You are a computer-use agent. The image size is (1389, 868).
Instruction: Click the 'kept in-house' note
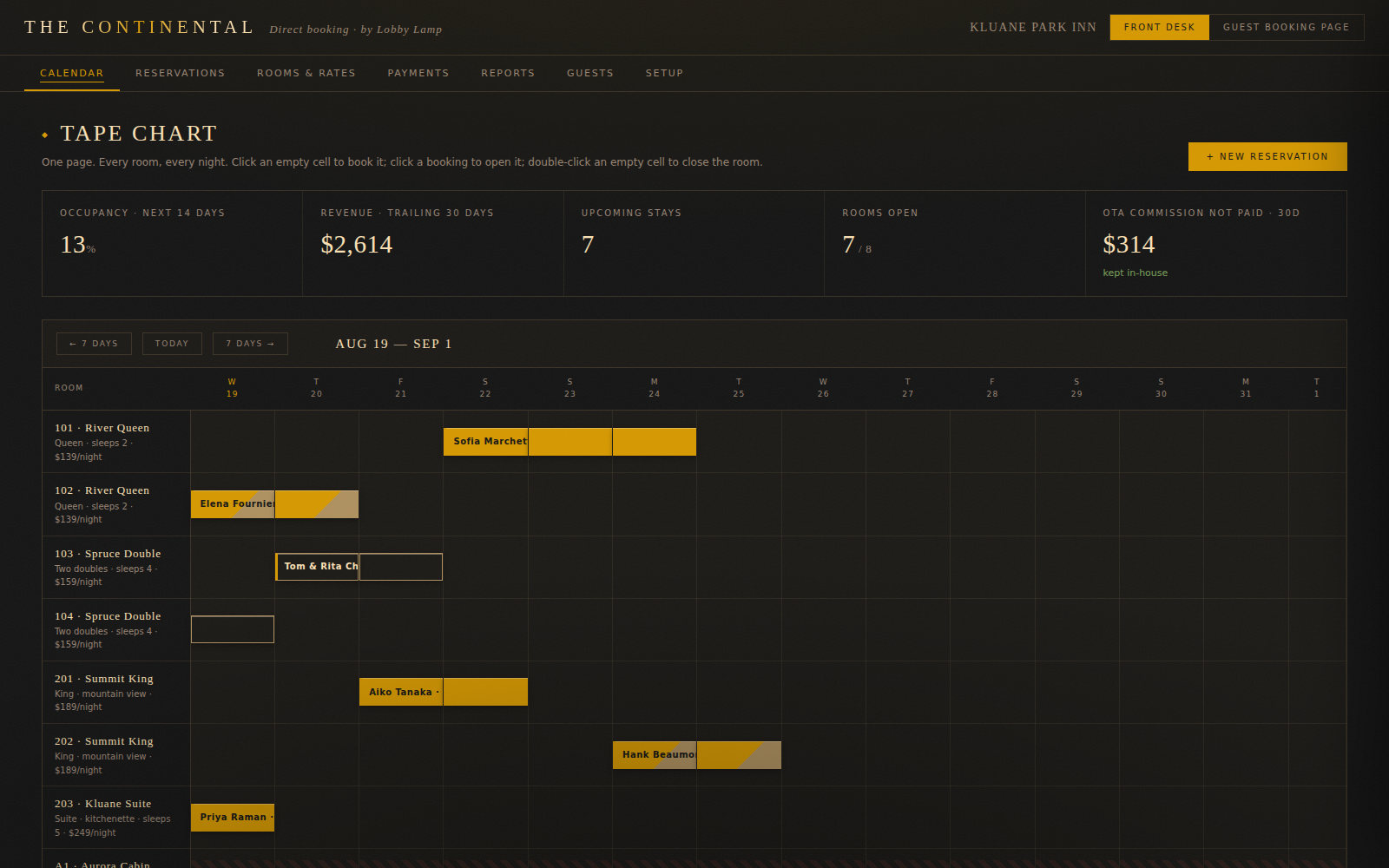point(1135,273)
